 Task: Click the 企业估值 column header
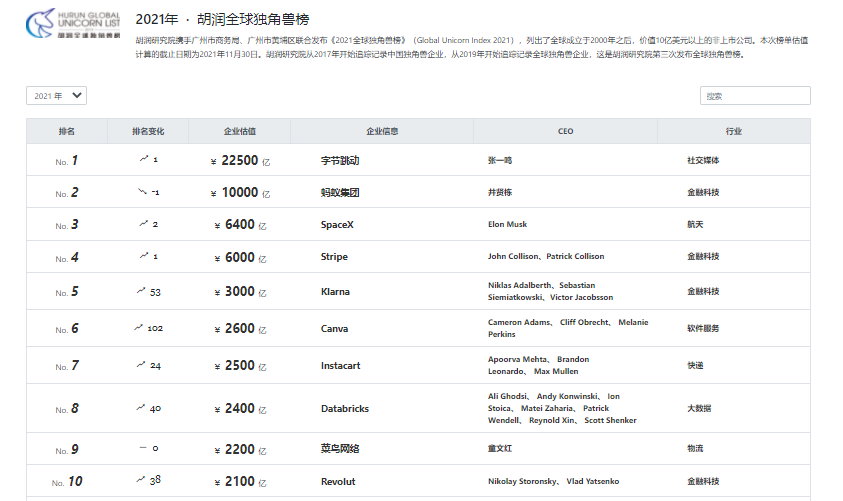point(240,131)
